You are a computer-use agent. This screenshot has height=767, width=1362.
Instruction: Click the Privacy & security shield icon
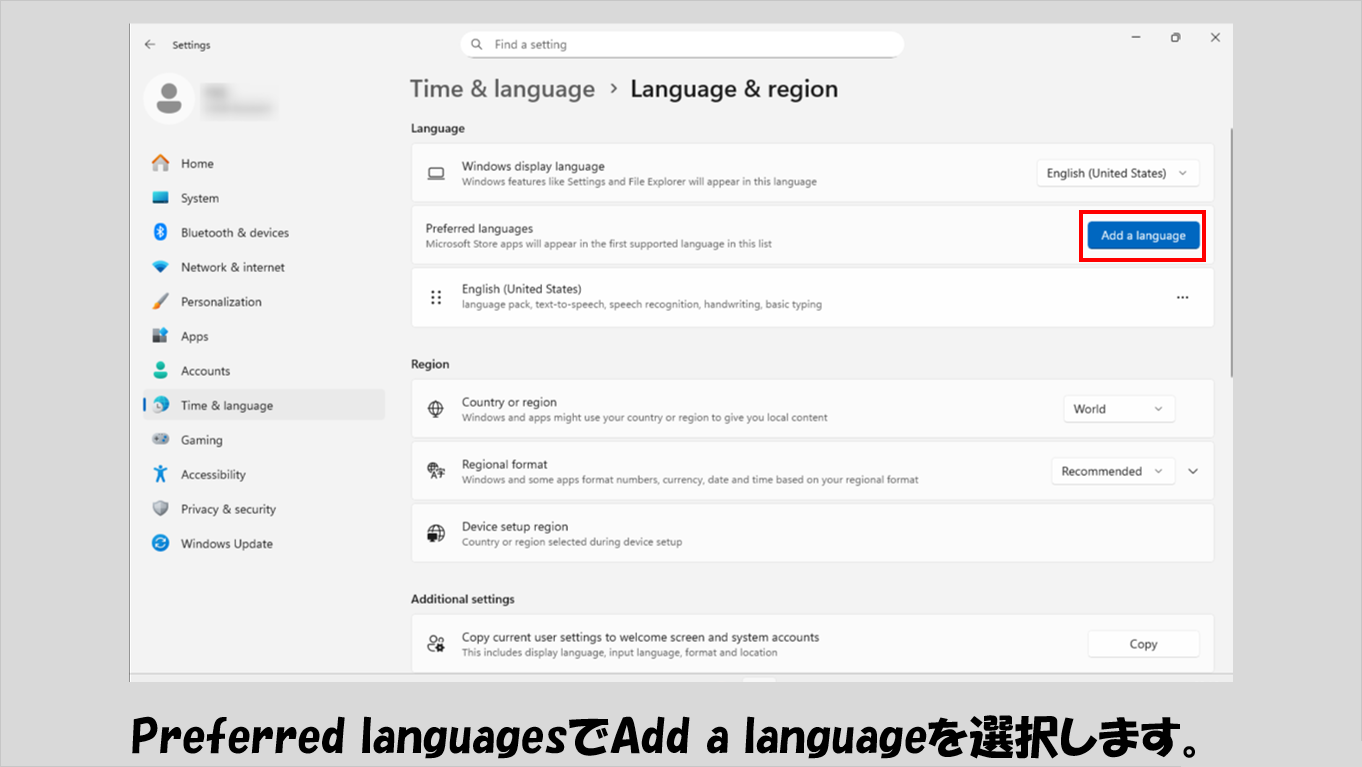point(160,509)
